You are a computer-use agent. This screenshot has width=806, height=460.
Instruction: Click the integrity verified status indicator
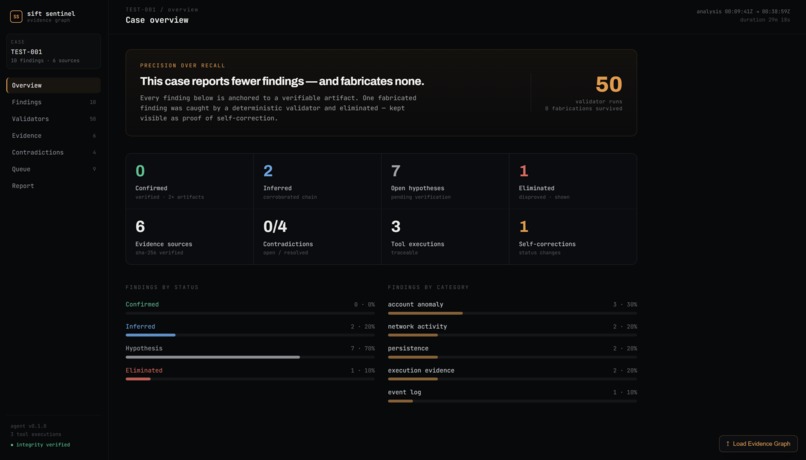pos(41,445)
